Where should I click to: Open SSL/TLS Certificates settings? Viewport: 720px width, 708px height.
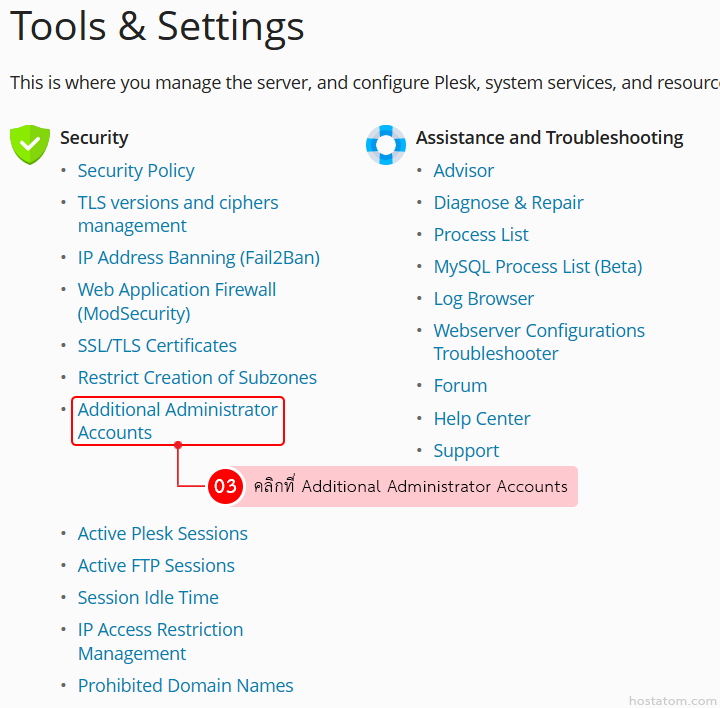157,346
